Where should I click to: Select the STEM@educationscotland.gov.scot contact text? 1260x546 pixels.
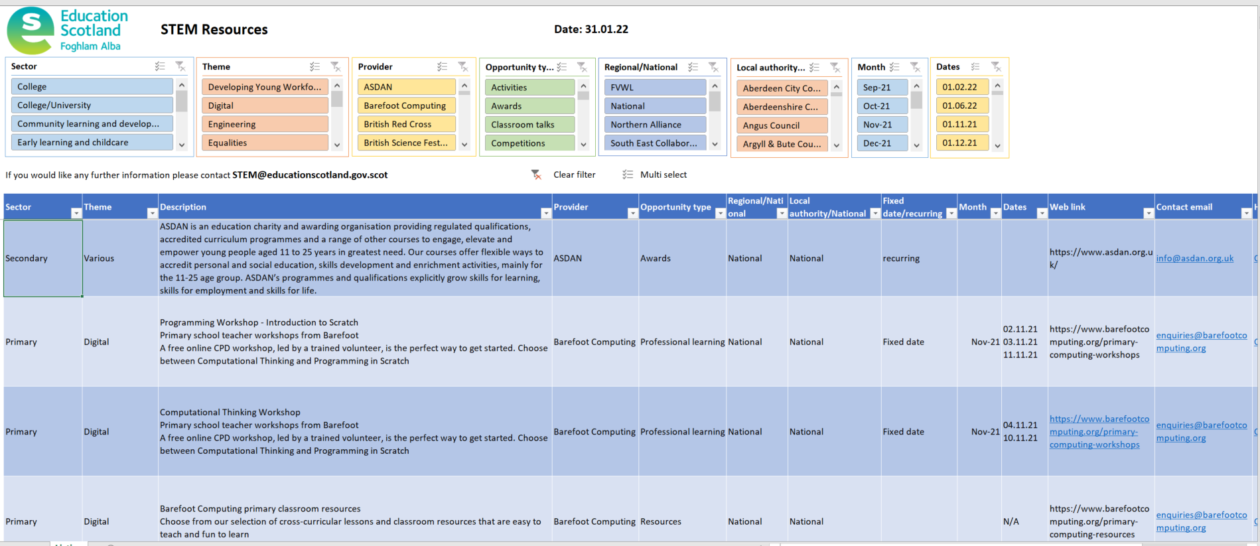point(310,174)
